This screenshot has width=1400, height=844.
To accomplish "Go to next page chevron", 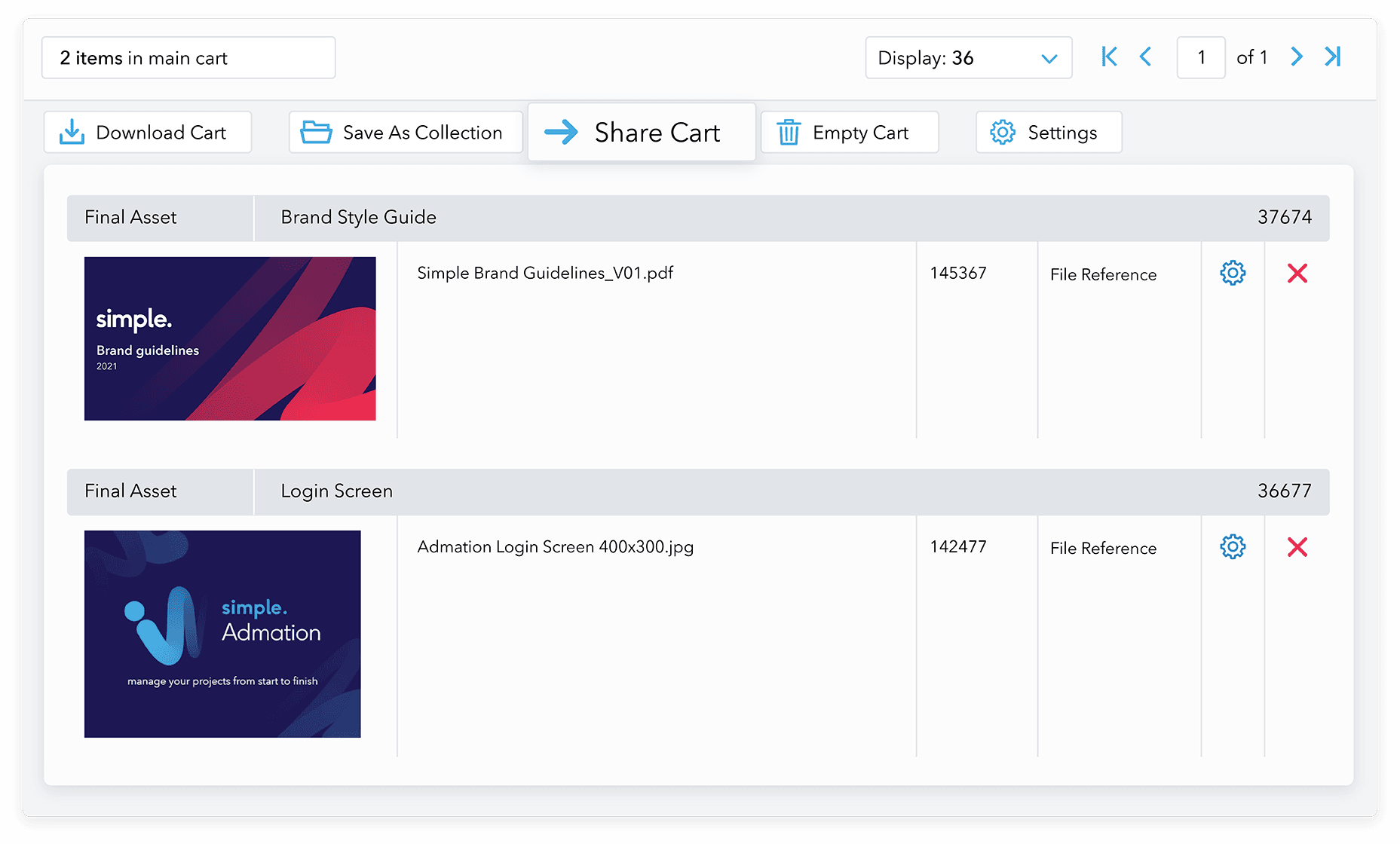I will (1296, 57).
